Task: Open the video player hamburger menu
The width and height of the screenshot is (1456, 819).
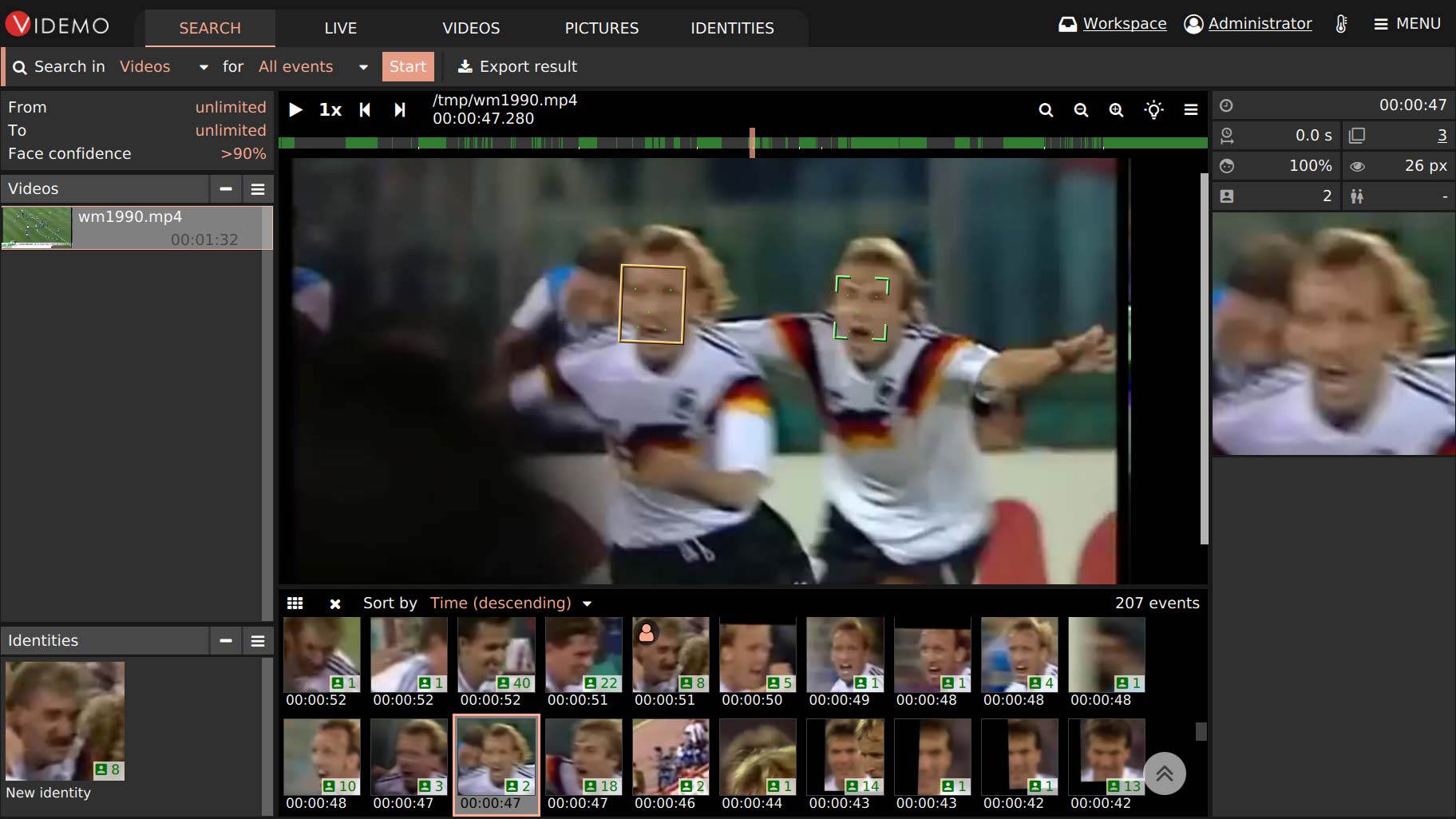Action: [x=1191, y=110]
